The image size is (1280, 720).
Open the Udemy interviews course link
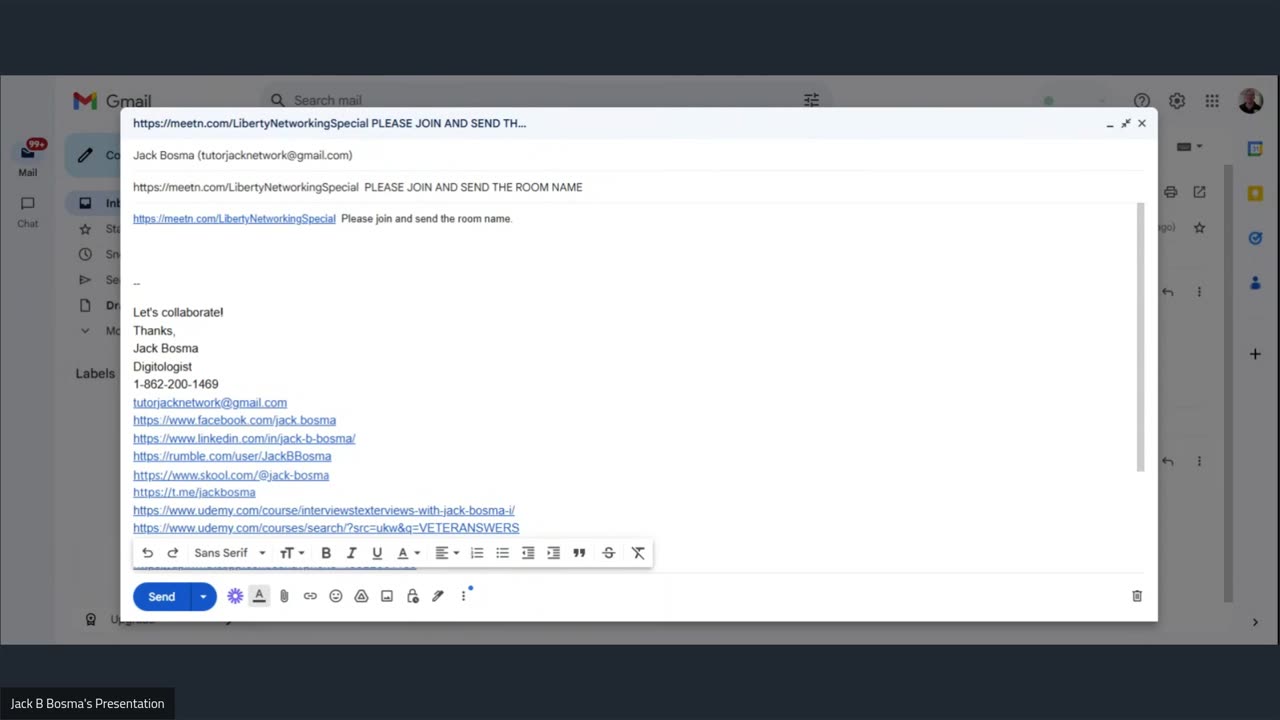[x=324, y=510]
